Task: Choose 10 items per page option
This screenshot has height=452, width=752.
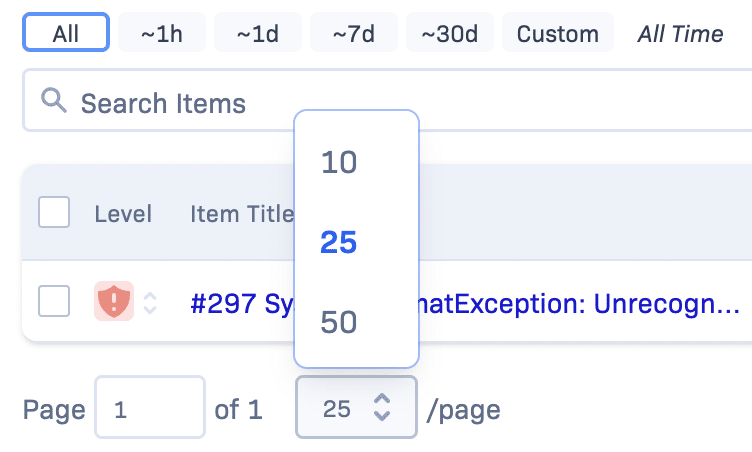Action: pos(339,163)
